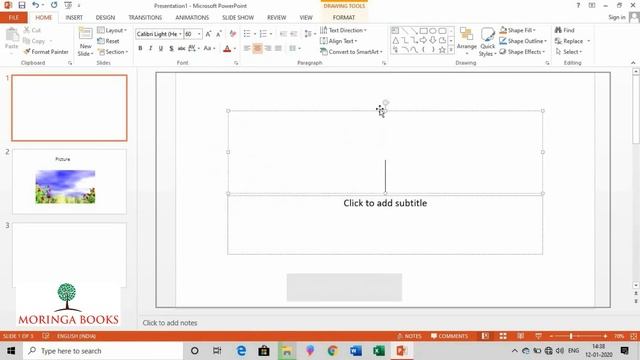640x360 pixels.
Task: Open the Shape Outline dropdown
Action: 523,41
